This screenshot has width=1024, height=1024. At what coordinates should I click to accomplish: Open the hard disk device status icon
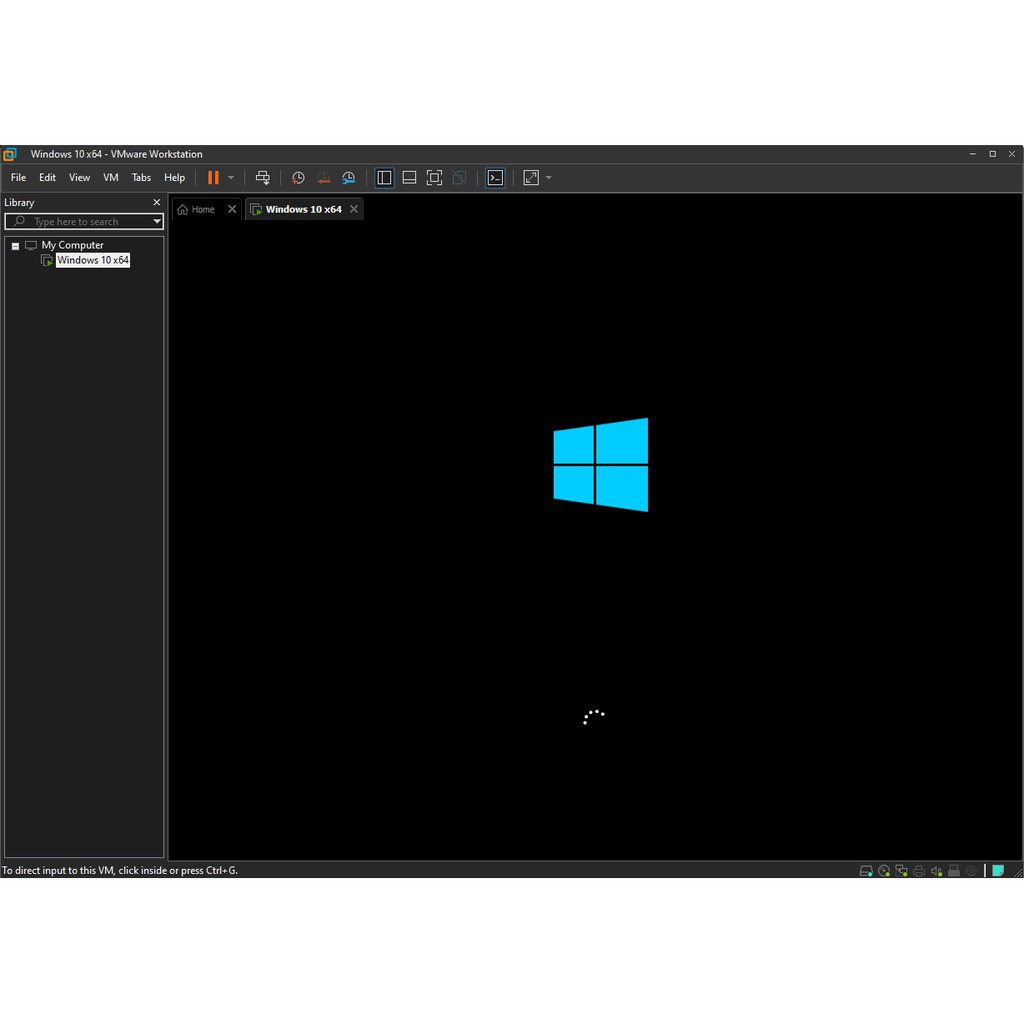pyautogui.click(x=866, y=870)
